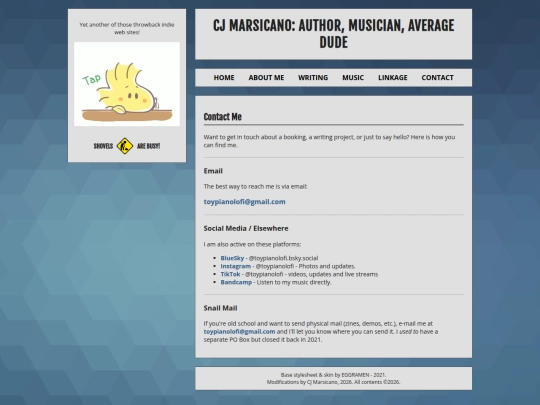Click the text "I am also active on these platforms:"

pyautogui.click(x=252, y=245)
